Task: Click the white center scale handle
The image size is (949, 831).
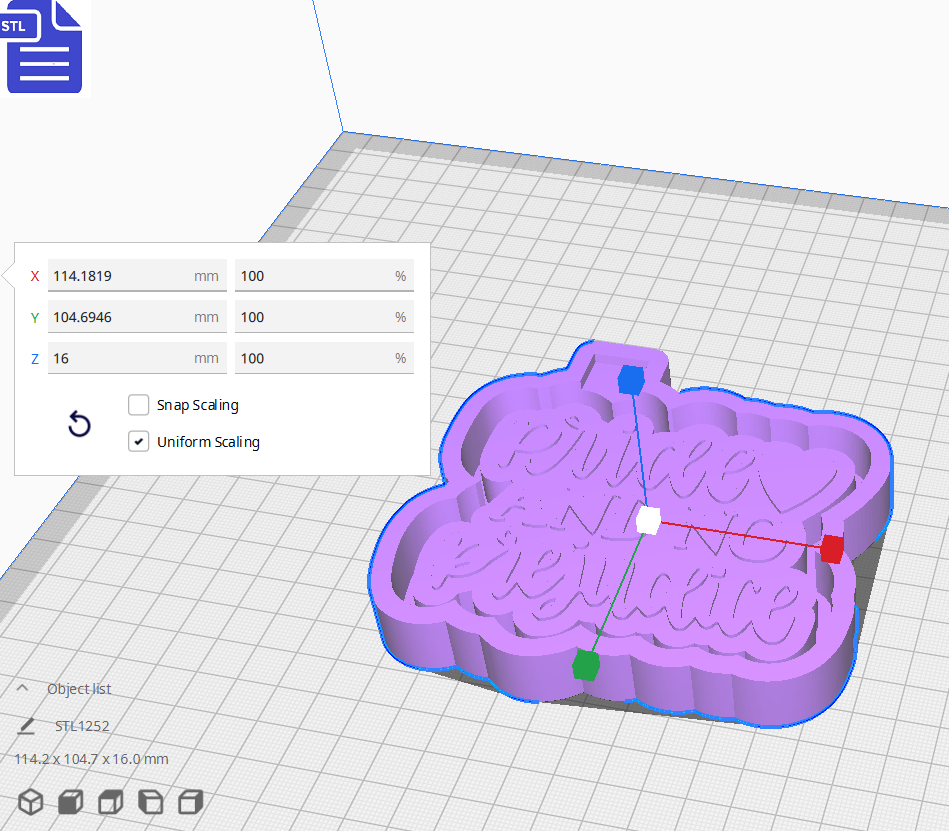Action: coord(647,519)
